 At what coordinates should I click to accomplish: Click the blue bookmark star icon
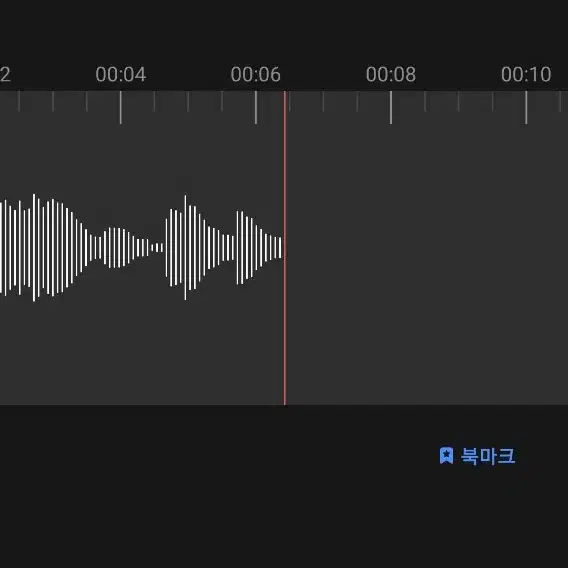click(x=446, y=455)
